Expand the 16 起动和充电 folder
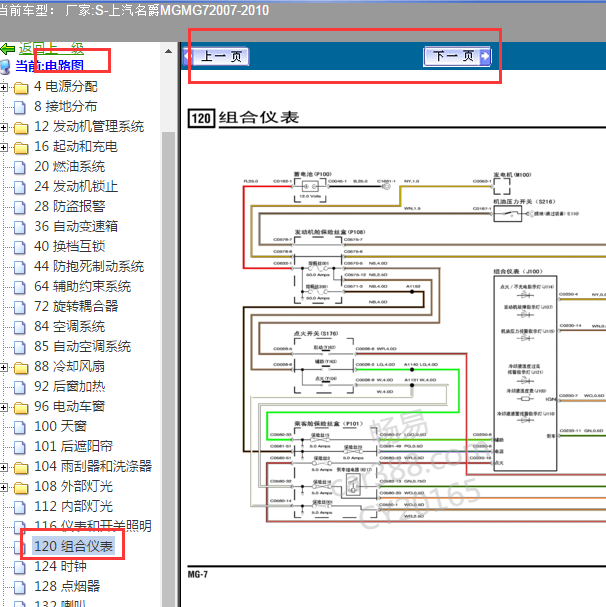Image resolution: width=606 pixels, height=607 pixels. click(x=3, y=147)
